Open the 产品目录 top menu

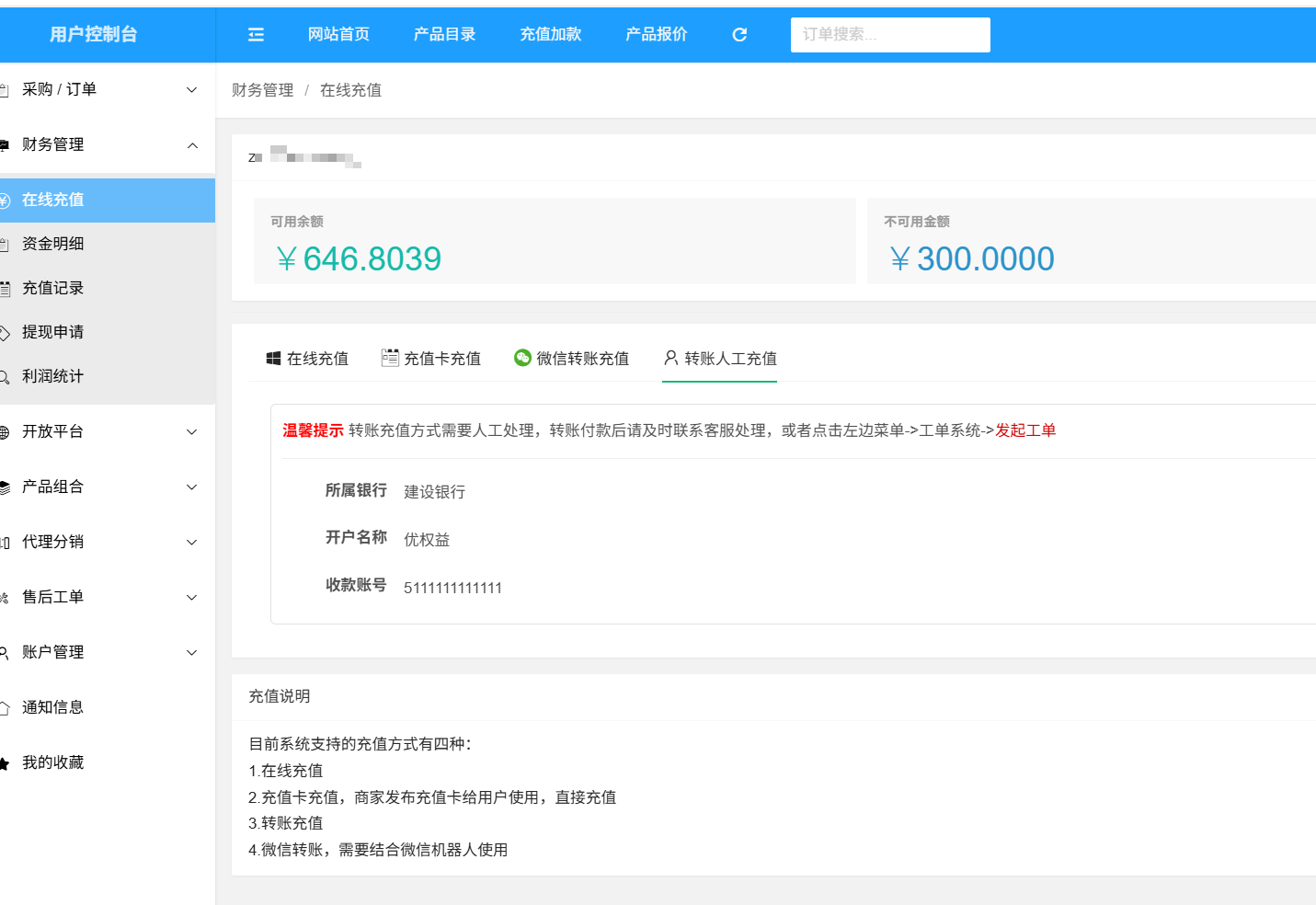444,34
